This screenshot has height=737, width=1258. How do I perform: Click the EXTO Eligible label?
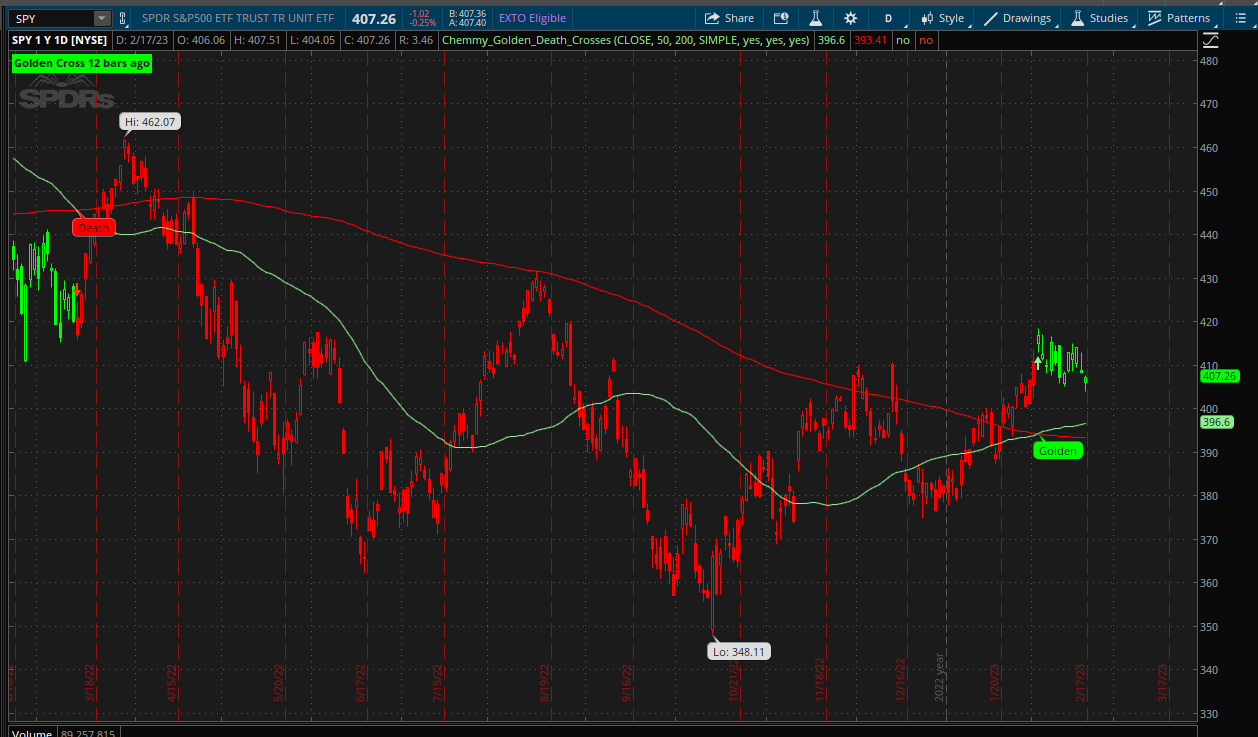[x=532, y=18]
